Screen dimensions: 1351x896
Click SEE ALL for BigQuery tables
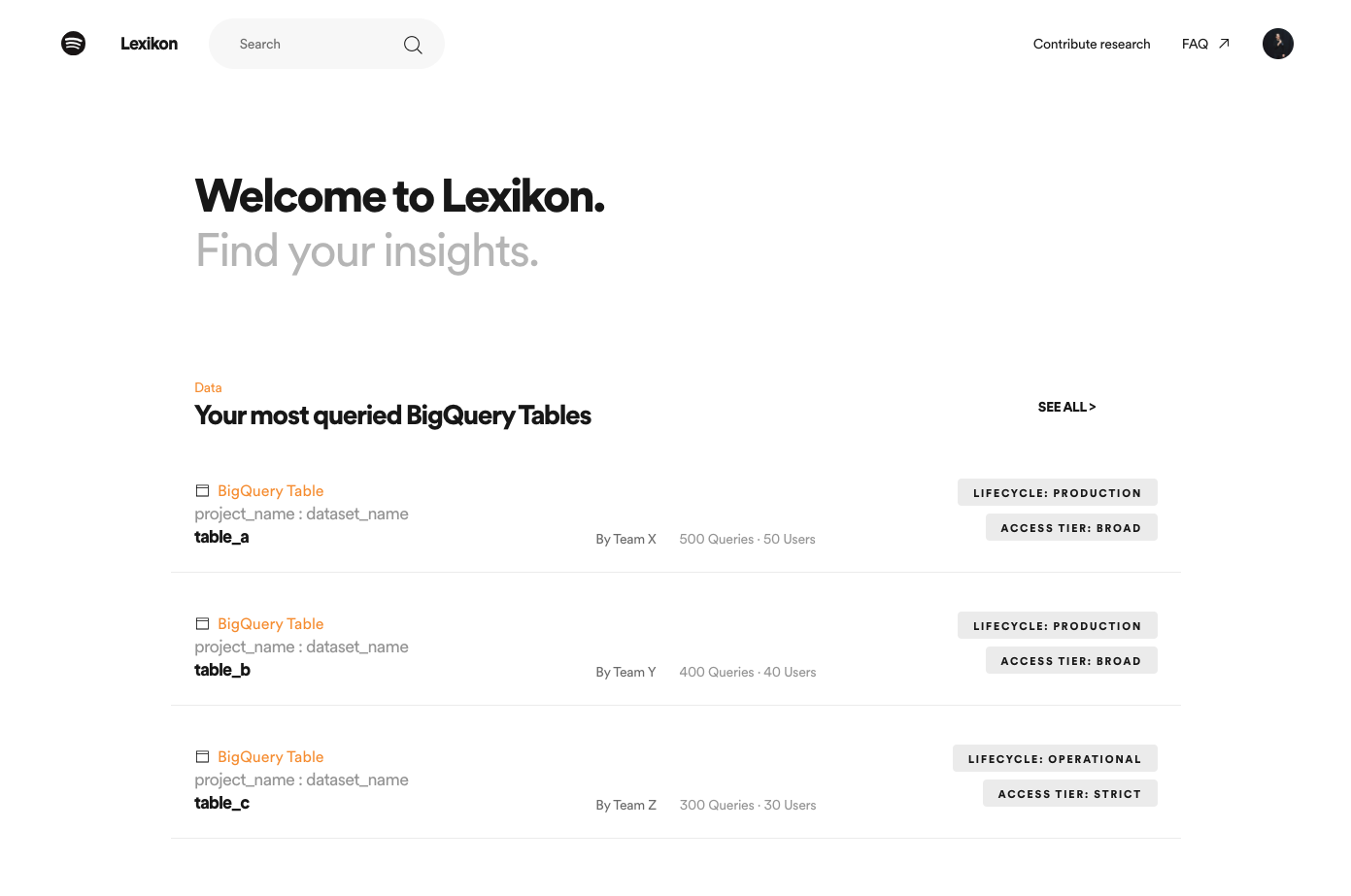(x=1066, y=407)
